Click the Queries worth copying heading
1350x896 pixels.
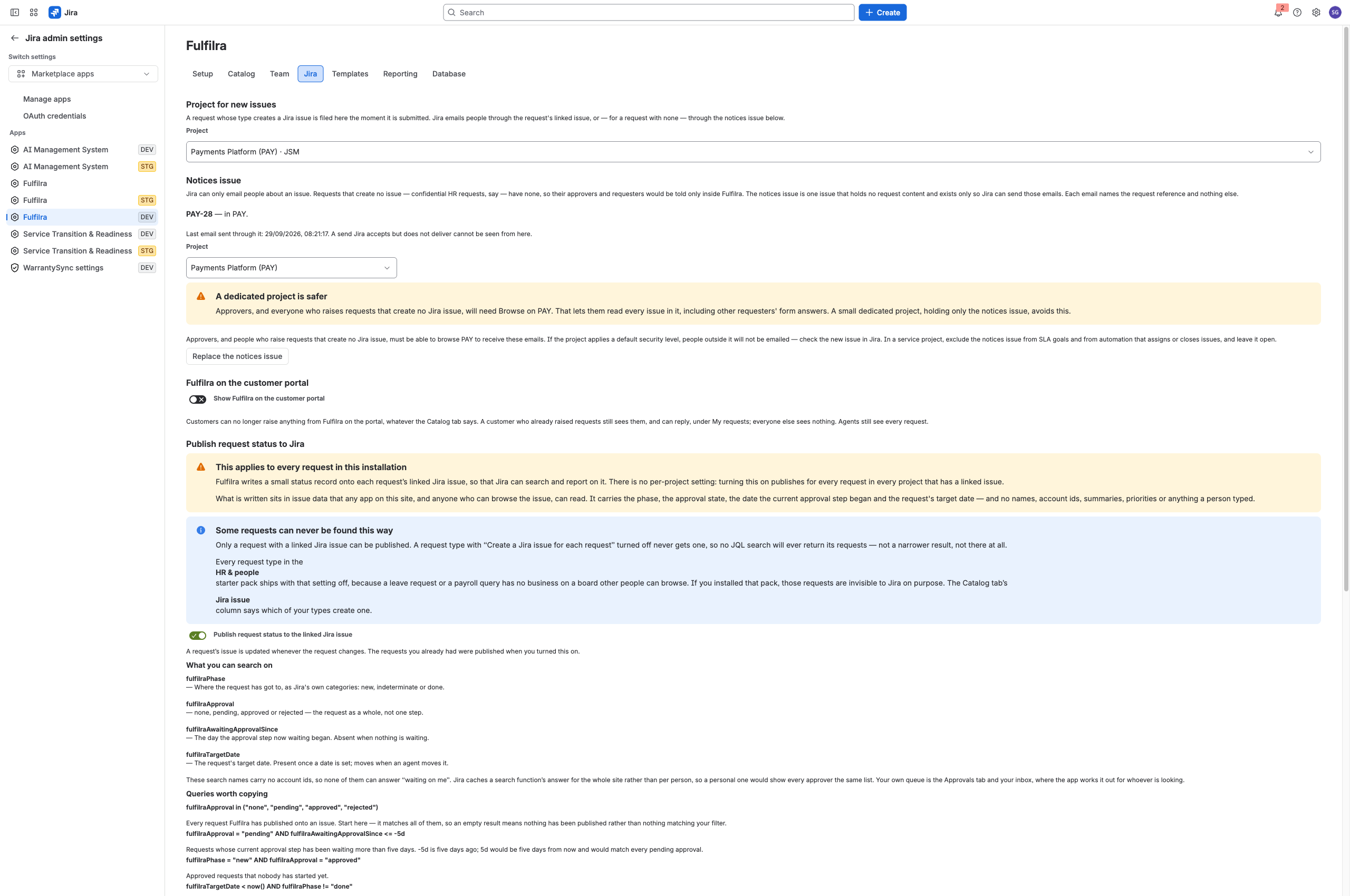pos(226,794)
